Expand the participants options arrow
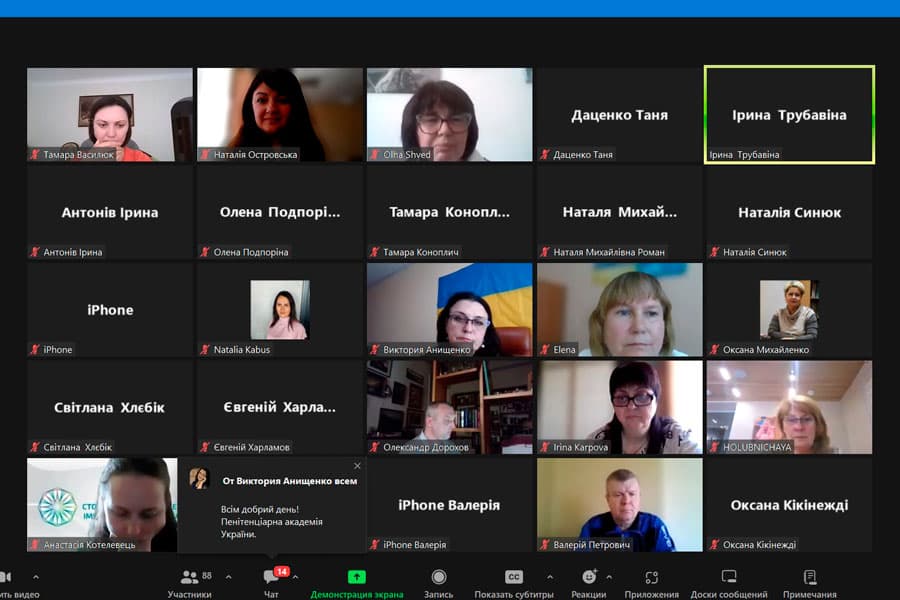 228,576
